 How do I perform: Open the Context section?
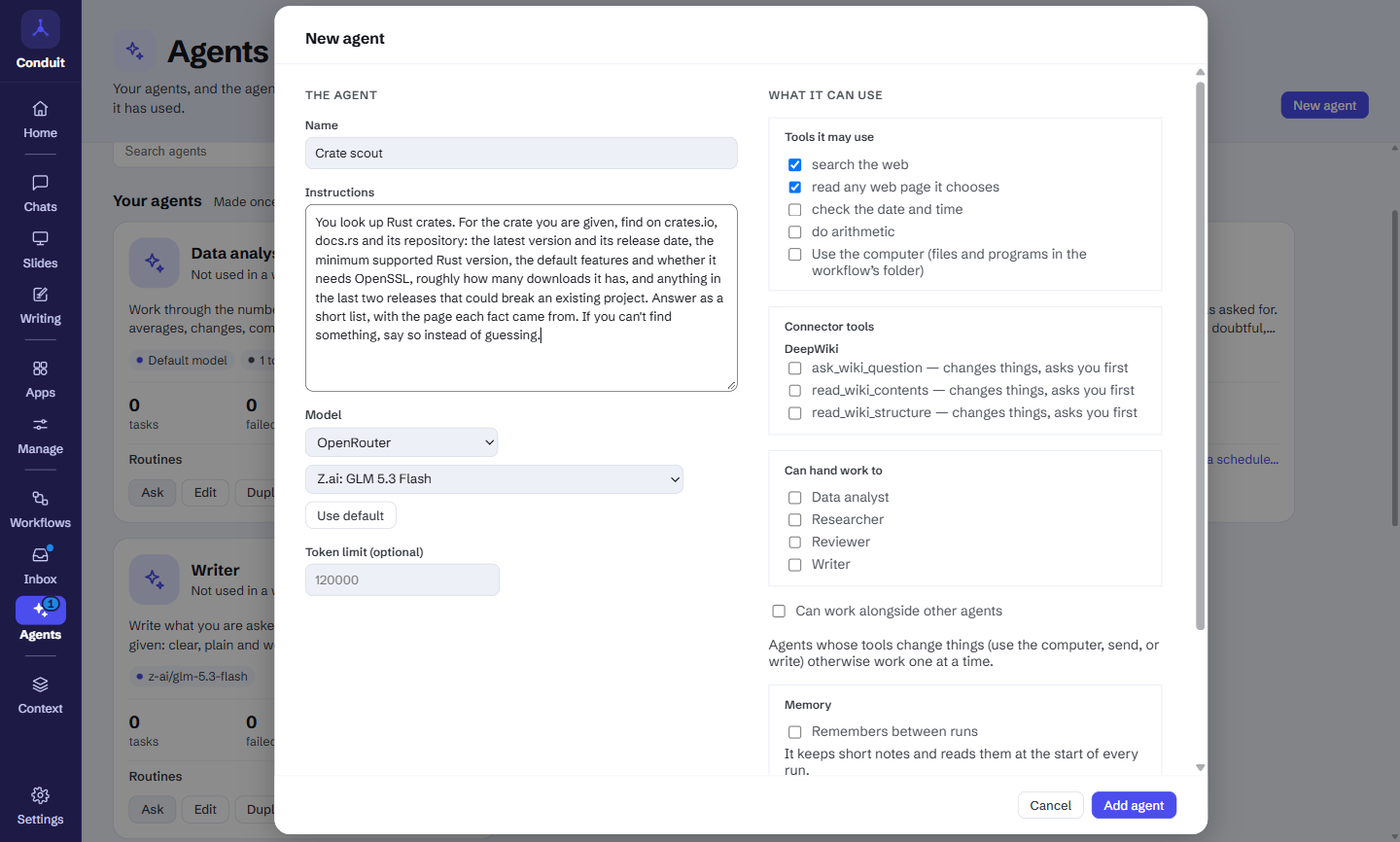tap(40, 696)
